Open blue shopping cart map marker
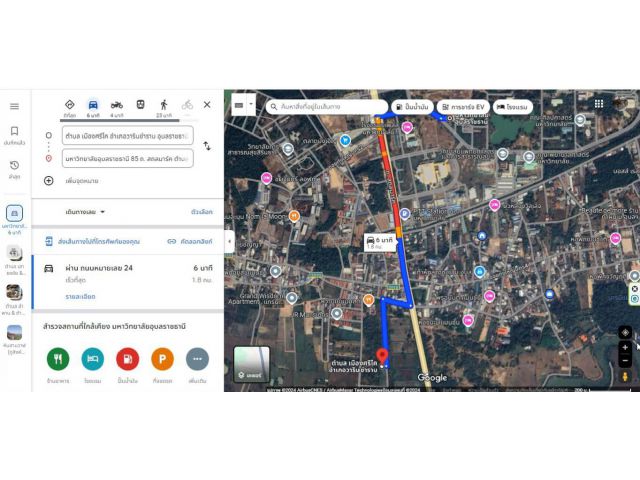Image resolution: width=640 pixels, height=480 pixels. pos(345,141)
